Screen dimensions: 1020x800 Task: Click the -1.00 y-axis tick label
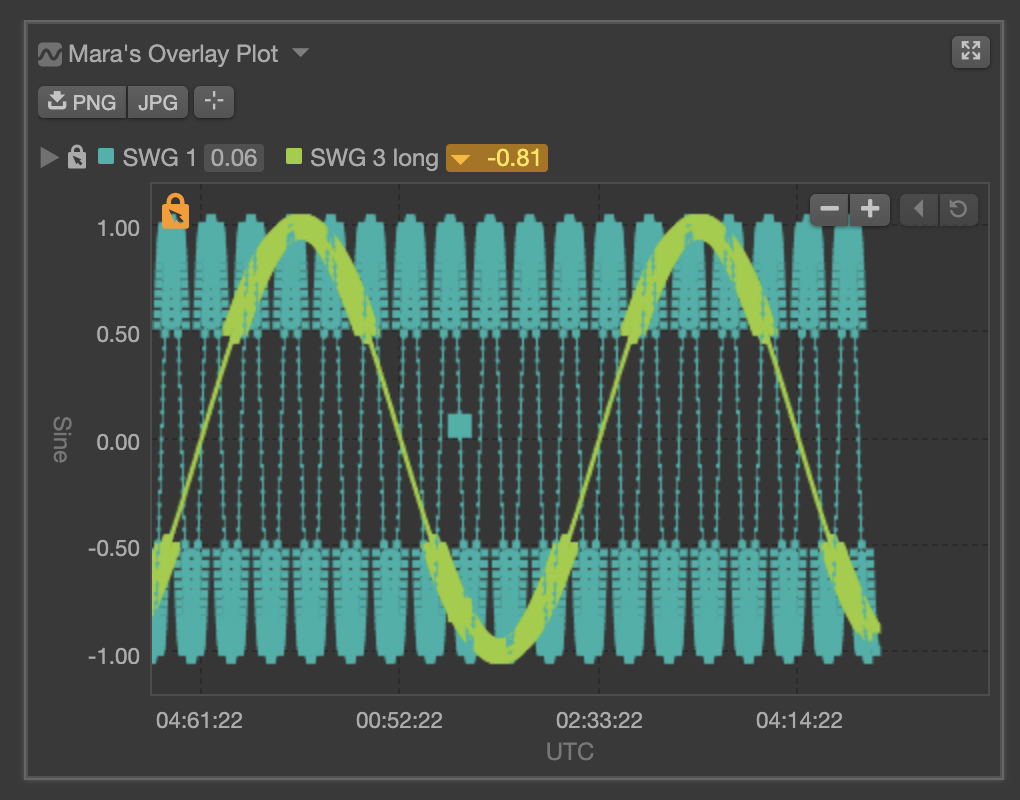(114, 656)
